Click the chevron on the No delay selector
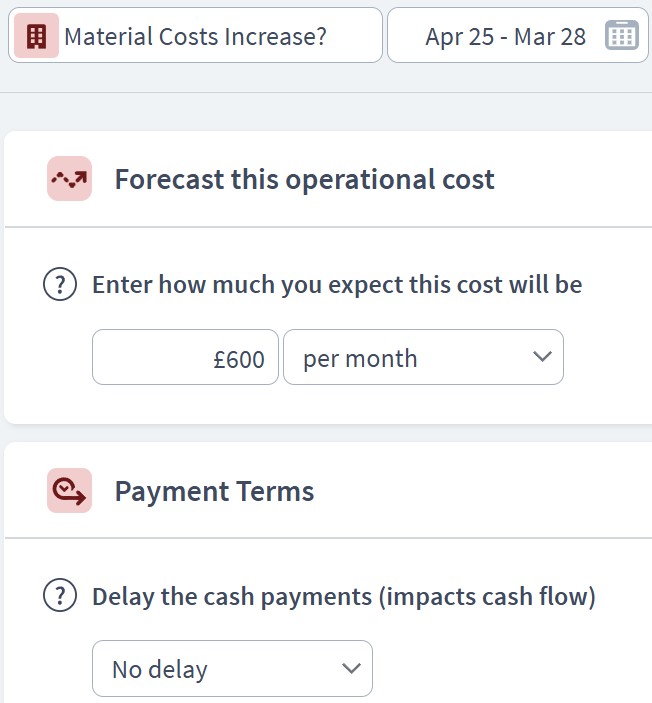Viewport: 652px width, 703px height. coord(351,668)
